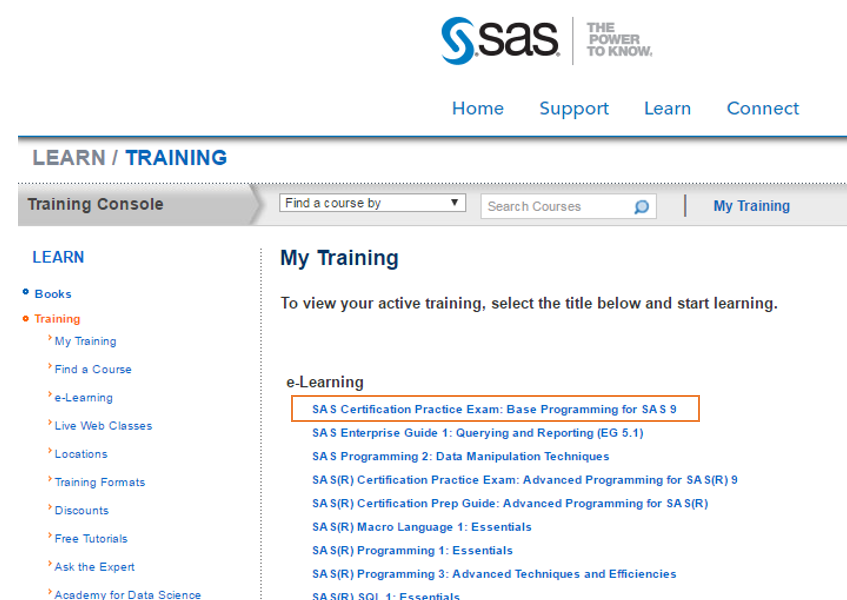Open SAS(R) Programming 1: Essentials
Screen dimensions: 847x600
[x=412, y=550]
